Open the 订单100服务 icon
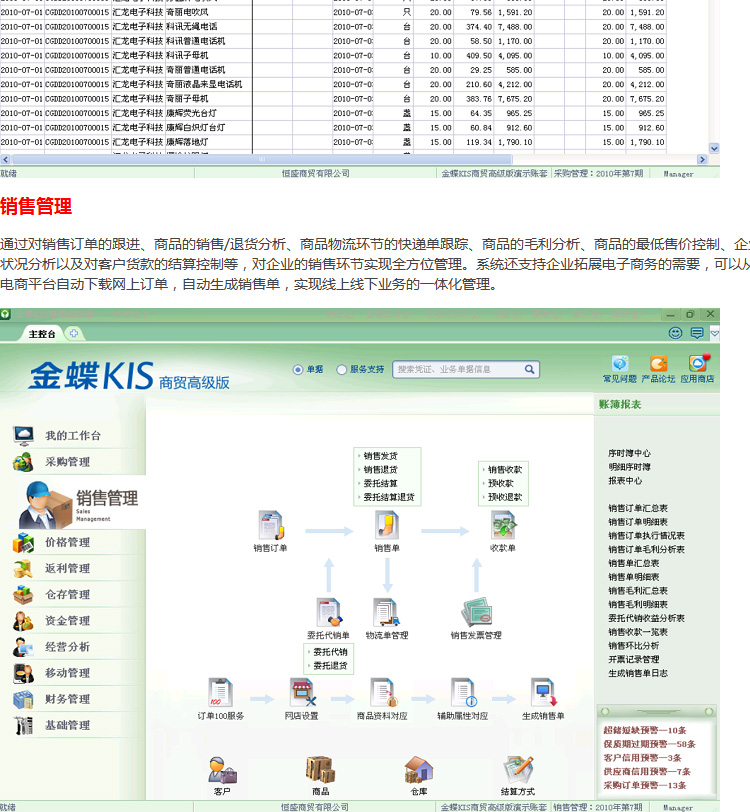750x812 pixels. (221, 693)
